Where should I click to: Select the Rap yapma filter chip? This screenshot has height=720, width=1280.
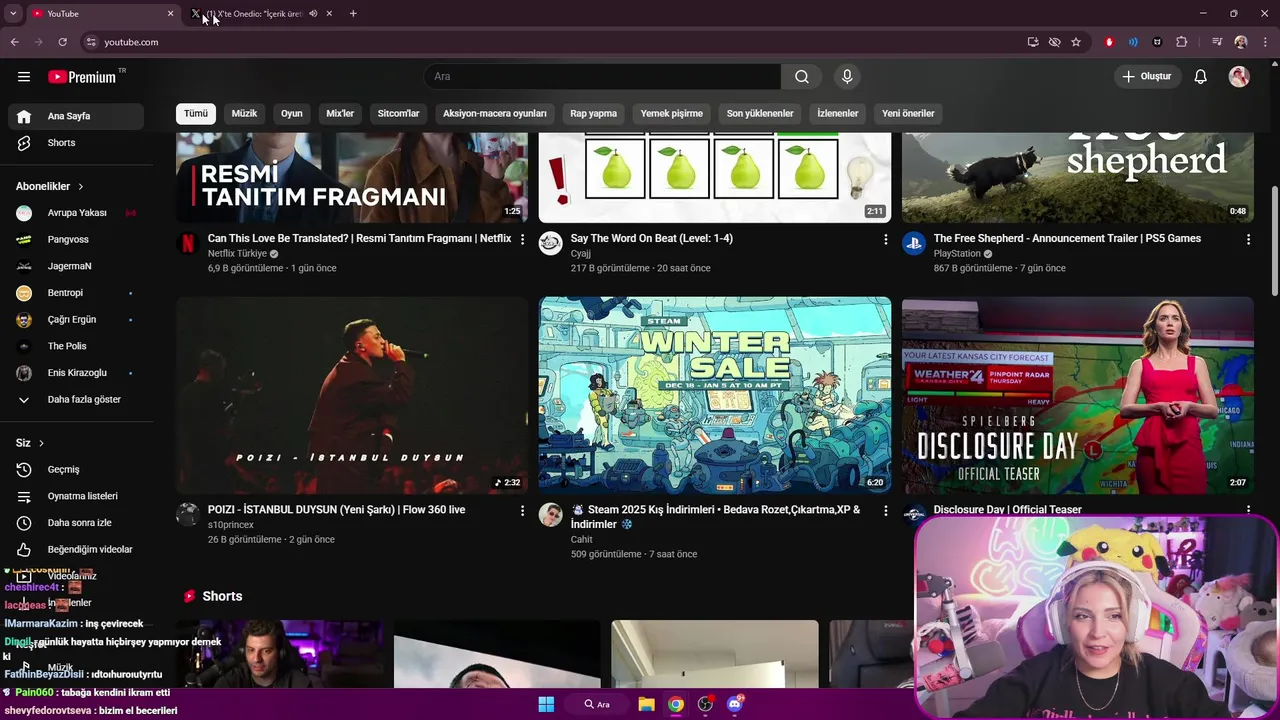(x=594, y=113)
